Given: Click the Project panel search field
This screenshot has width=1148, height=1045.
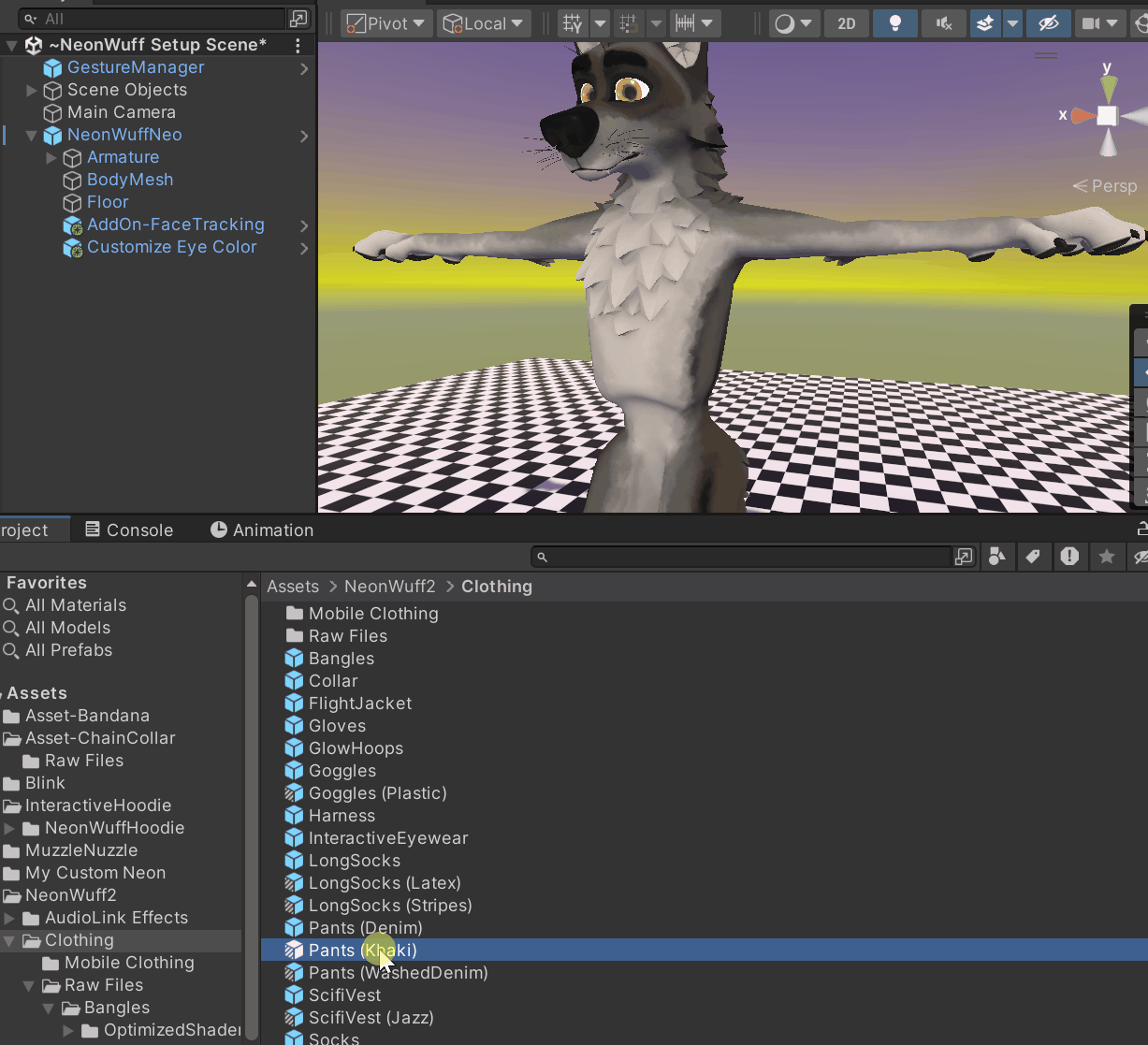Looking at the screenshot, I should [742, 557].
